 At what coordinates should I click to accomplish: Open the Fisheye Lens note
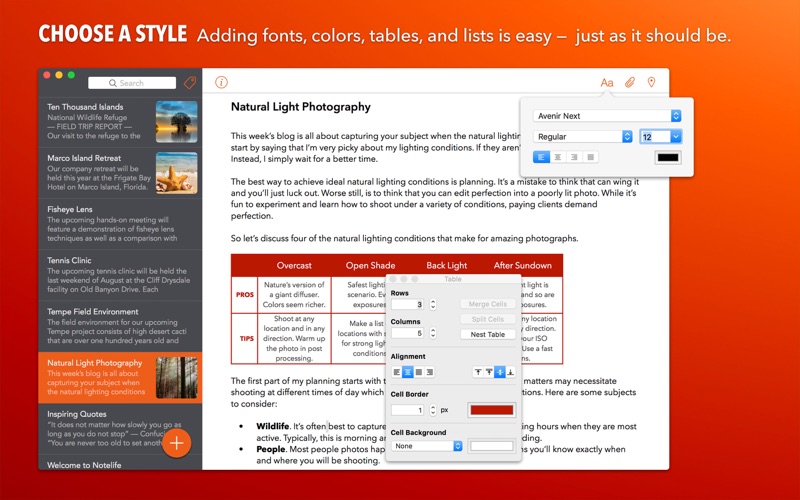(x=120, y=224)
